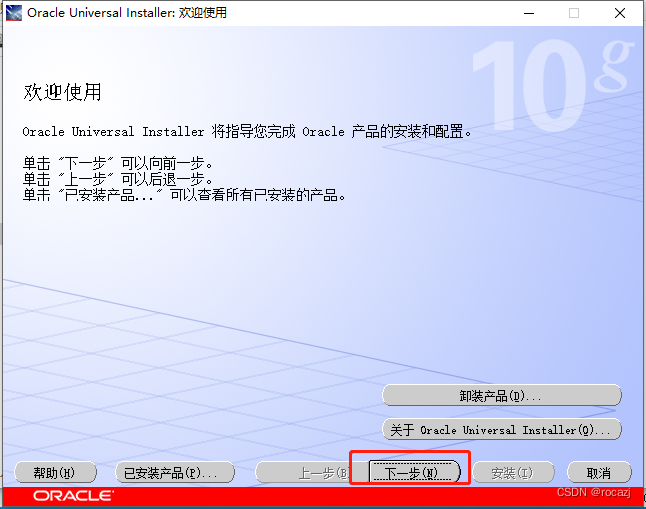Click the text 单击“下一步”可以向前一步
This screenshot has width=646, height=509.
118,164
